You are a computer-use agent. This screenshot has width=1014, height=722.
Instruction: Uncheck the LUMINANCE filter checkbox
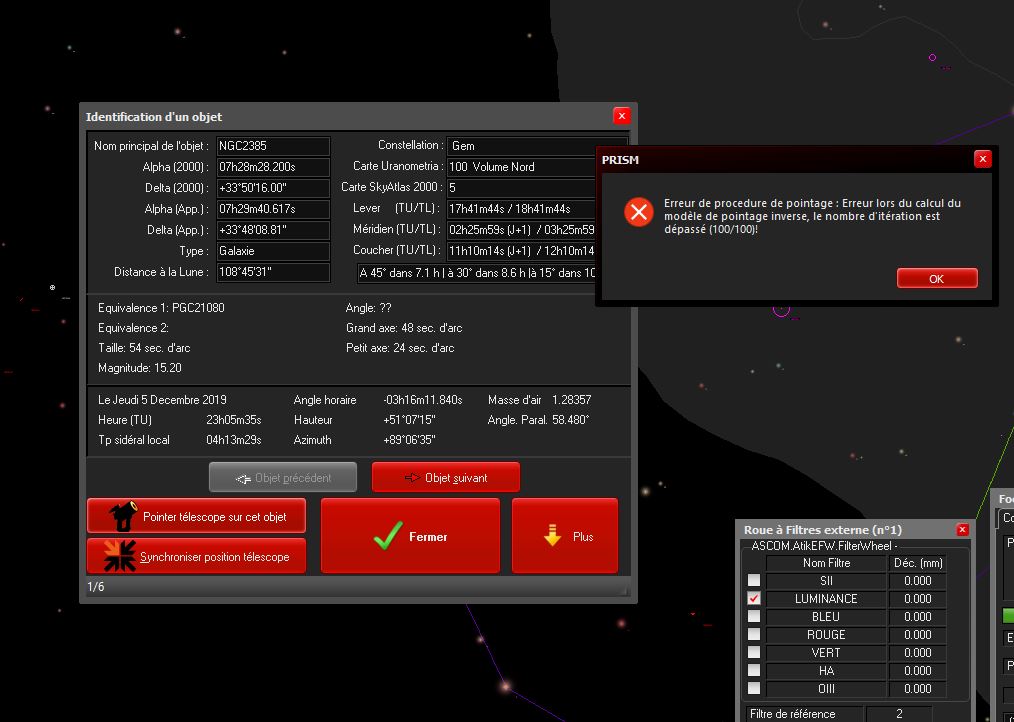754,599
